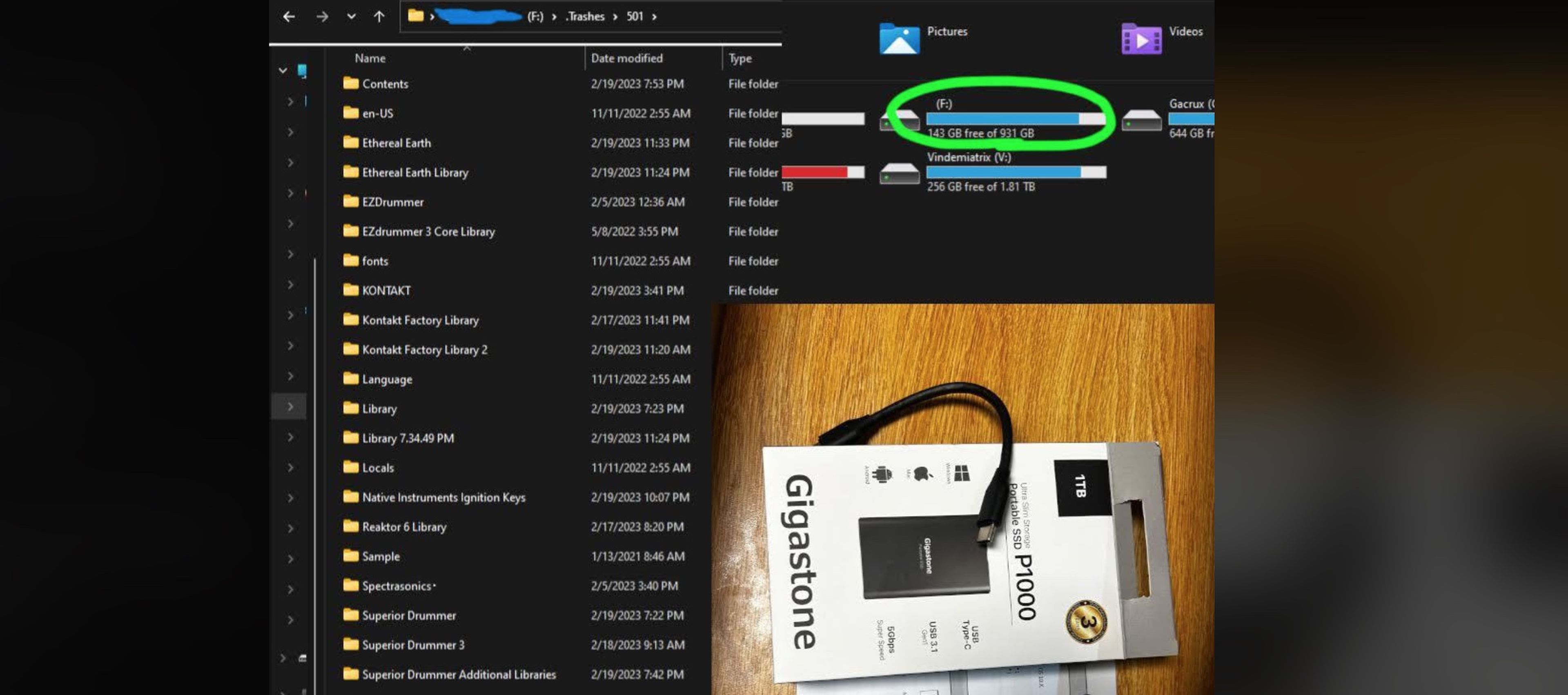The image size is (1568, 695).
Task: Click the up directory arrow
Action: click(379, 15)
